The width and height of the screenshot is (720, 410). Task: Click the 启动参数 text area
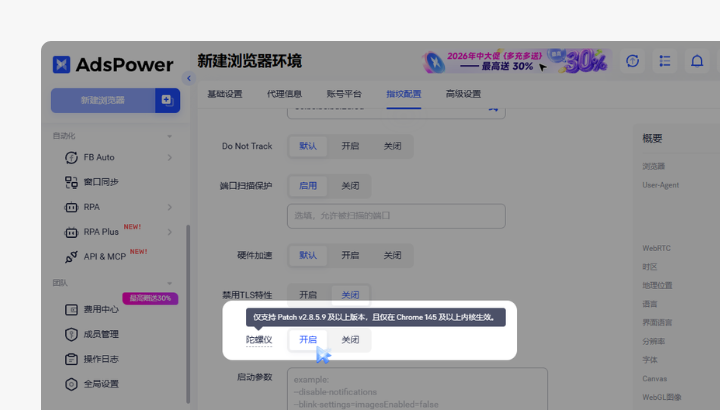click(x=417, y=389)
